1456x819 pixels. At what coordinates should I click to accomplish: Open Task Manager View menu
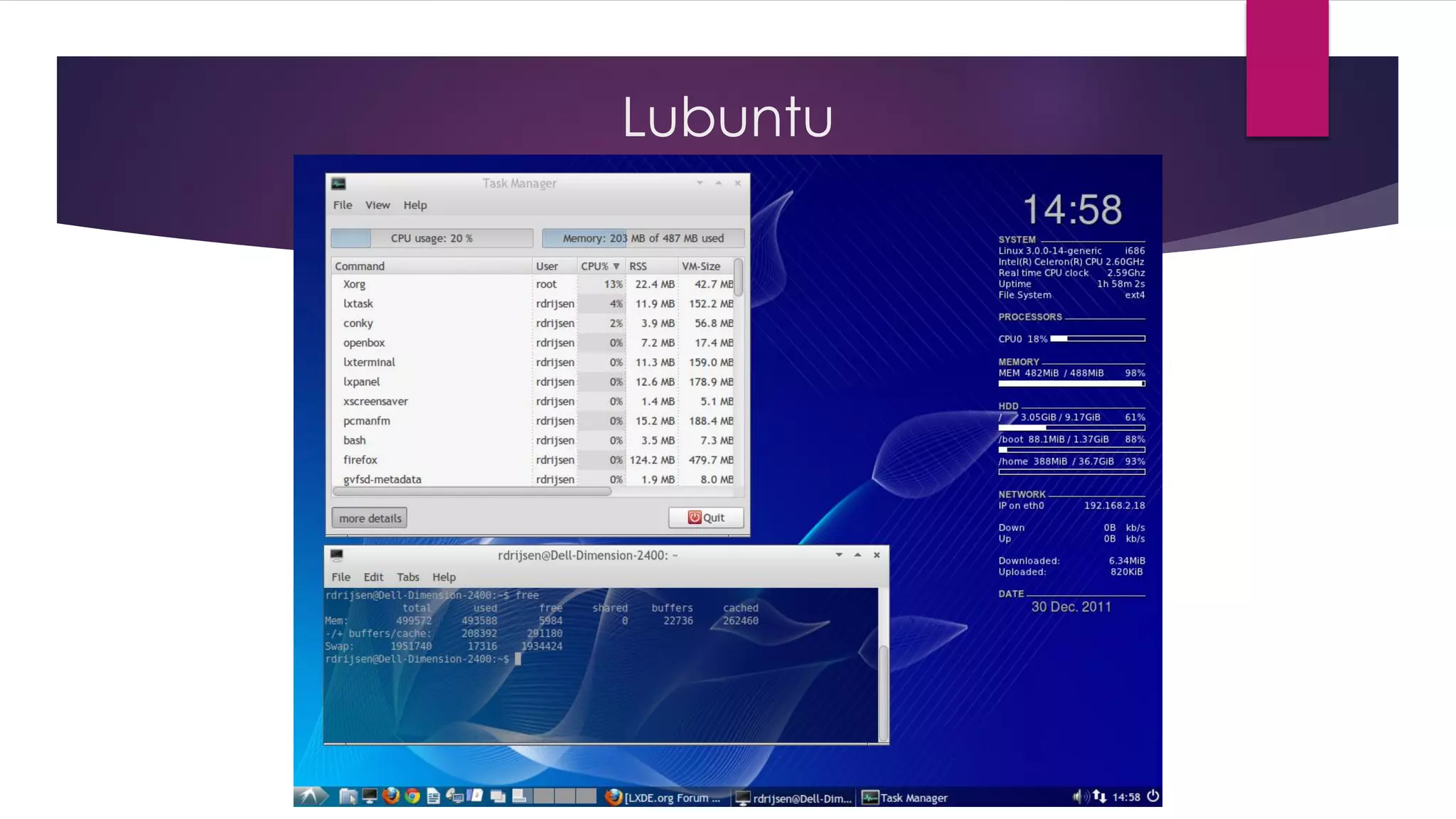pos(378,205)
